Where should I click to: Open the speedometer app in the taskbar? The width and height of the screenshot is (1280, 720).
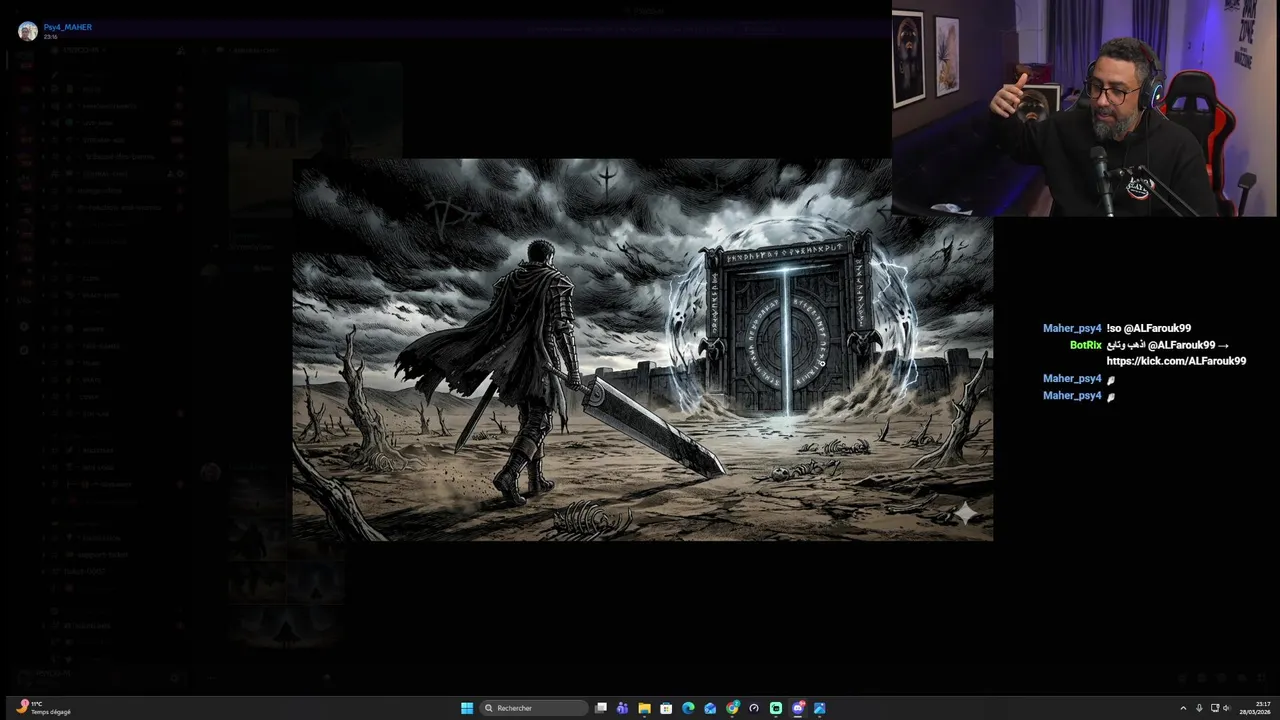pyautogui.click(x=754, y=708)
